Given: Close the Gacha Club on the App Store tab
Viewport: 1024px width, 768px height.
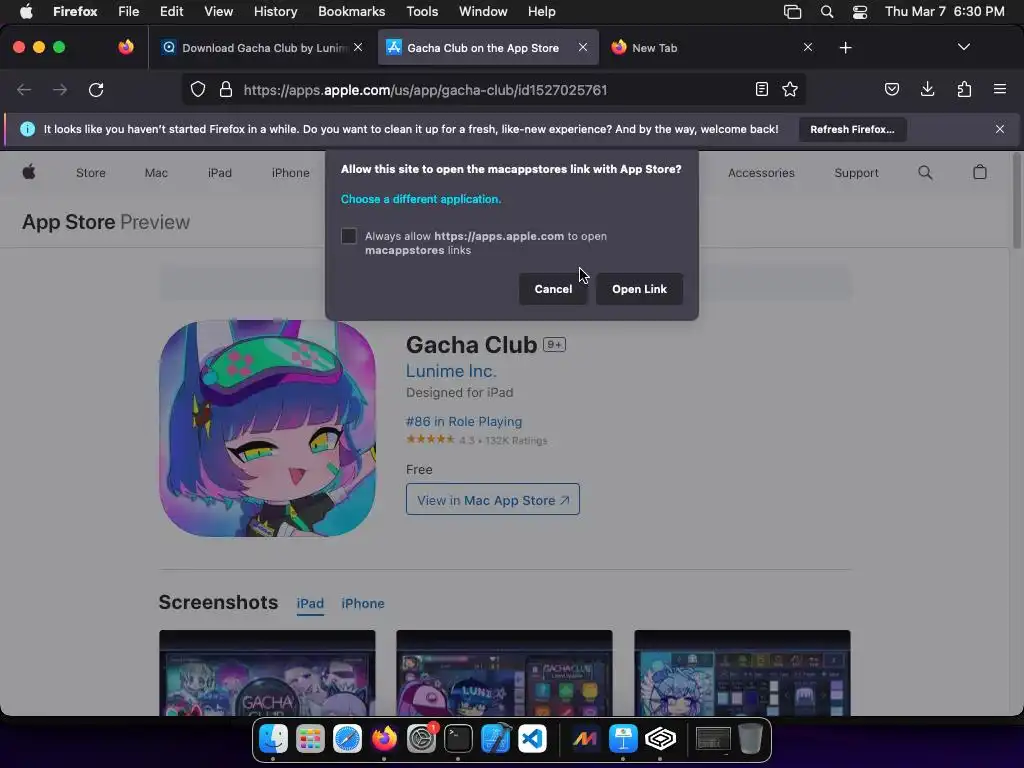Looking at the screenshot, I should click(x=583, y=47).
